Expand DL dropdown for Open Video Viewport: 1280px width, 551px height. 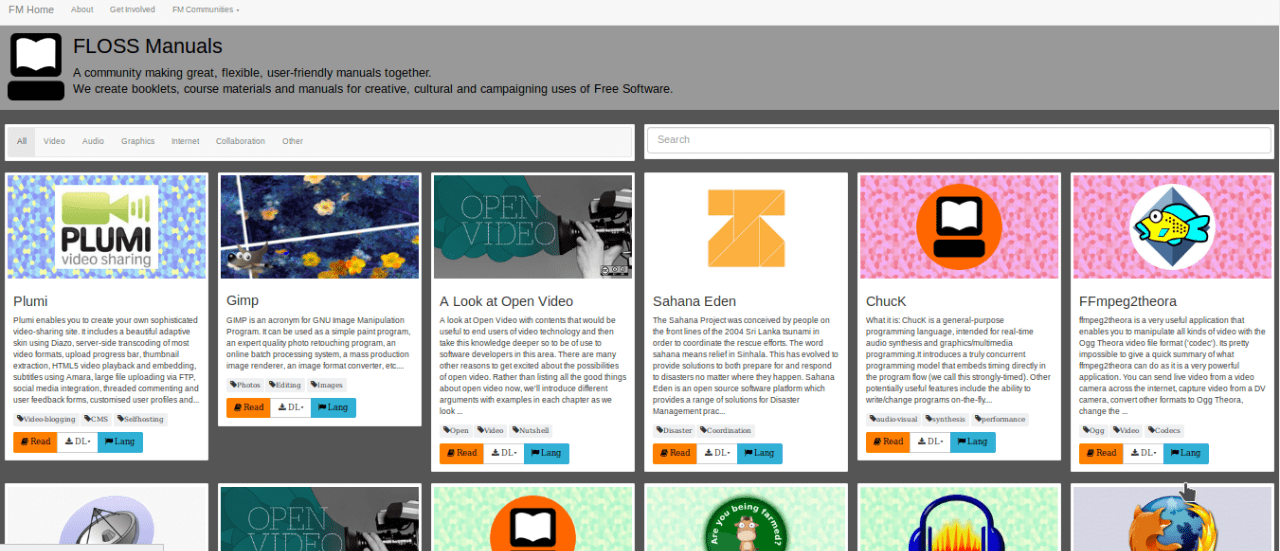tap(503, 453)
